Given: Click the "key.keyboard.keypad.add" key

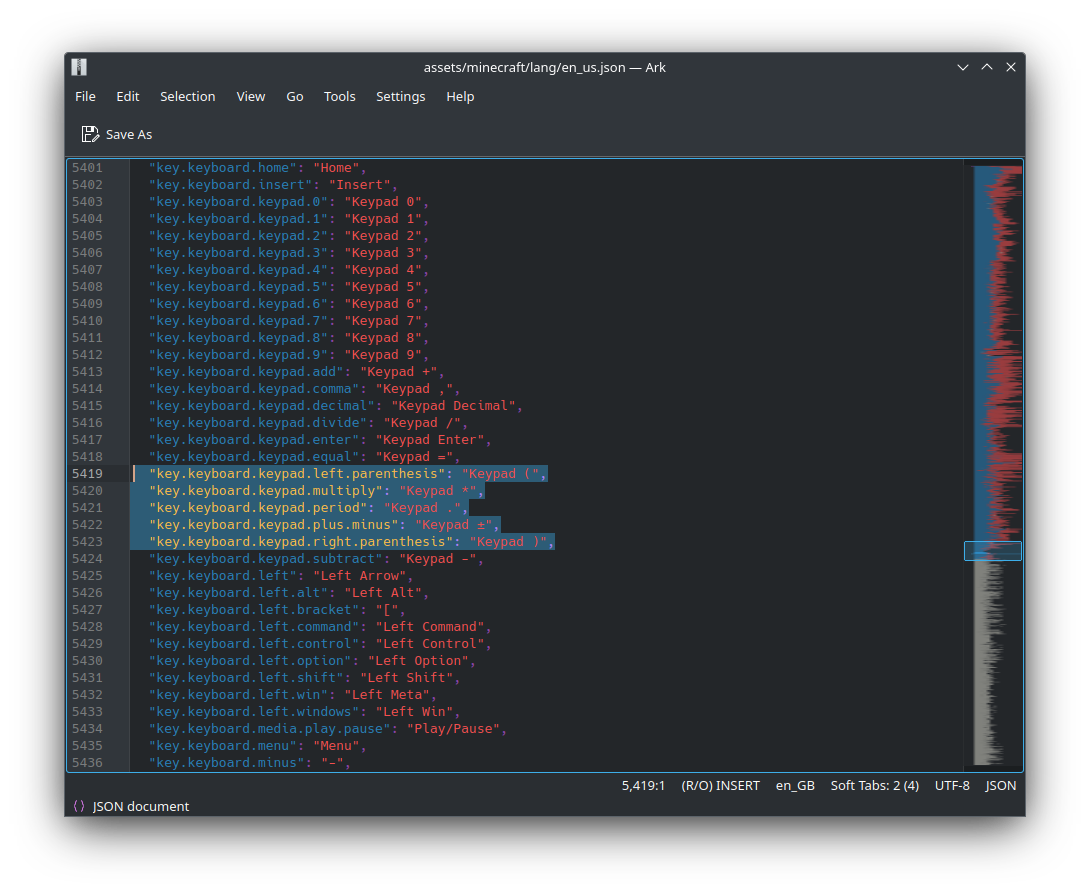Looking at the screenshot, I should 246,372.
